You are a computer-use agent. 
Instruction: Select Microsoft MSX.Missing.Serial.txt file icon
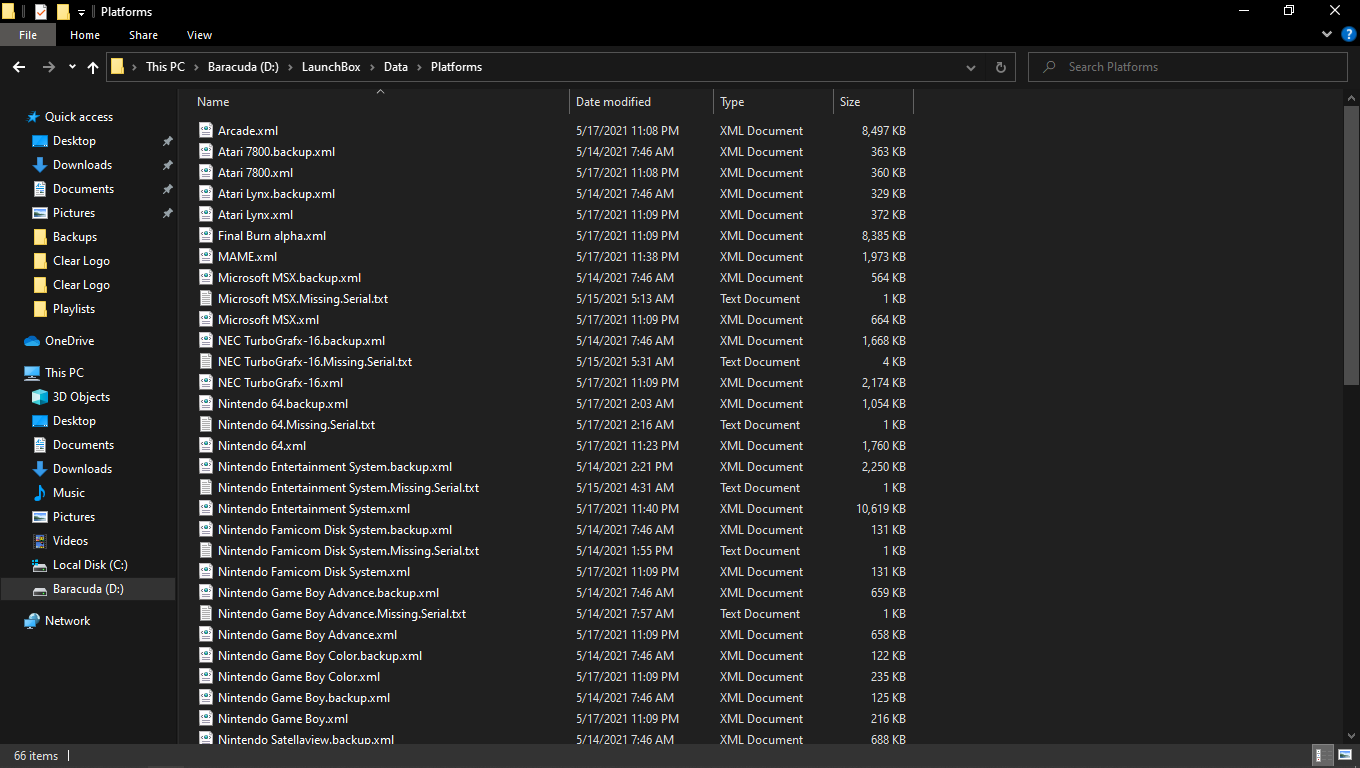(x=206, y=299)
